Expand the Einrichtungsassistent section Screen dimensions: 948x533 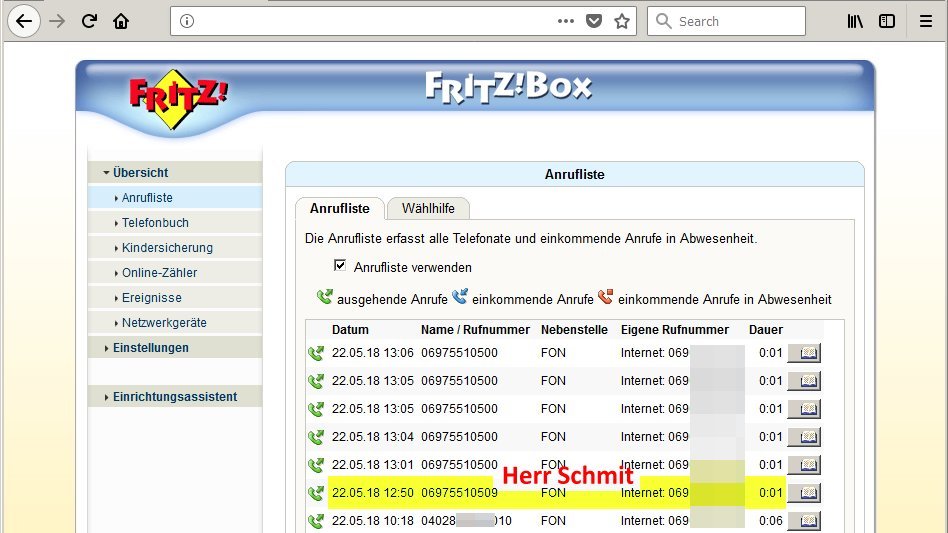pyautogui.click(x=175, y=396)
